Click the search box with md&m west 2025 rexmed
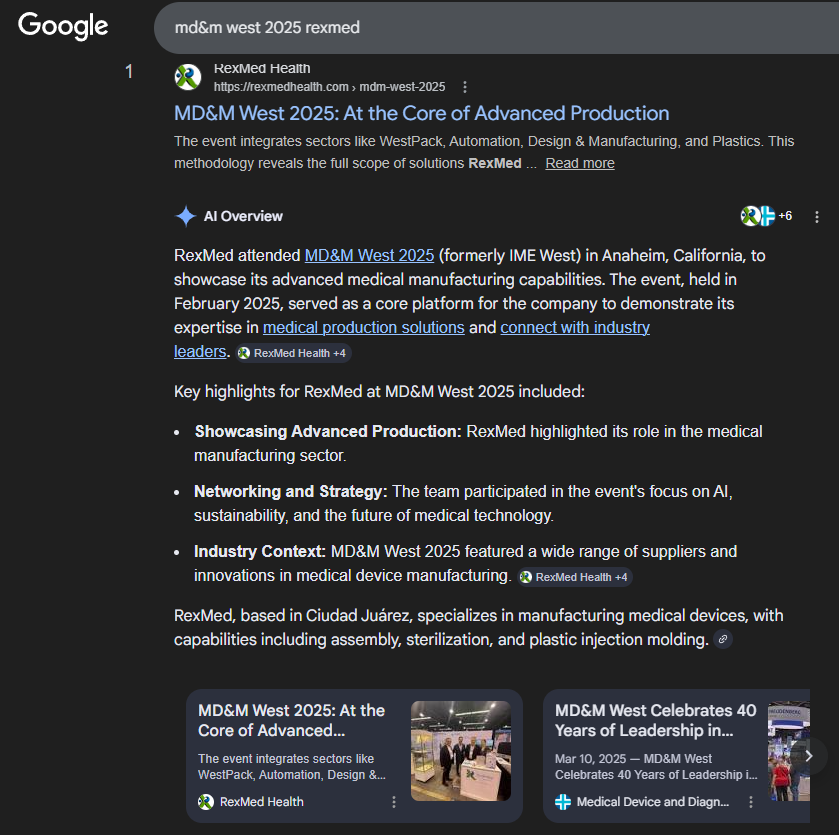Image resolution: width=839 pixels, height=835 pixels. coord(496,28)
